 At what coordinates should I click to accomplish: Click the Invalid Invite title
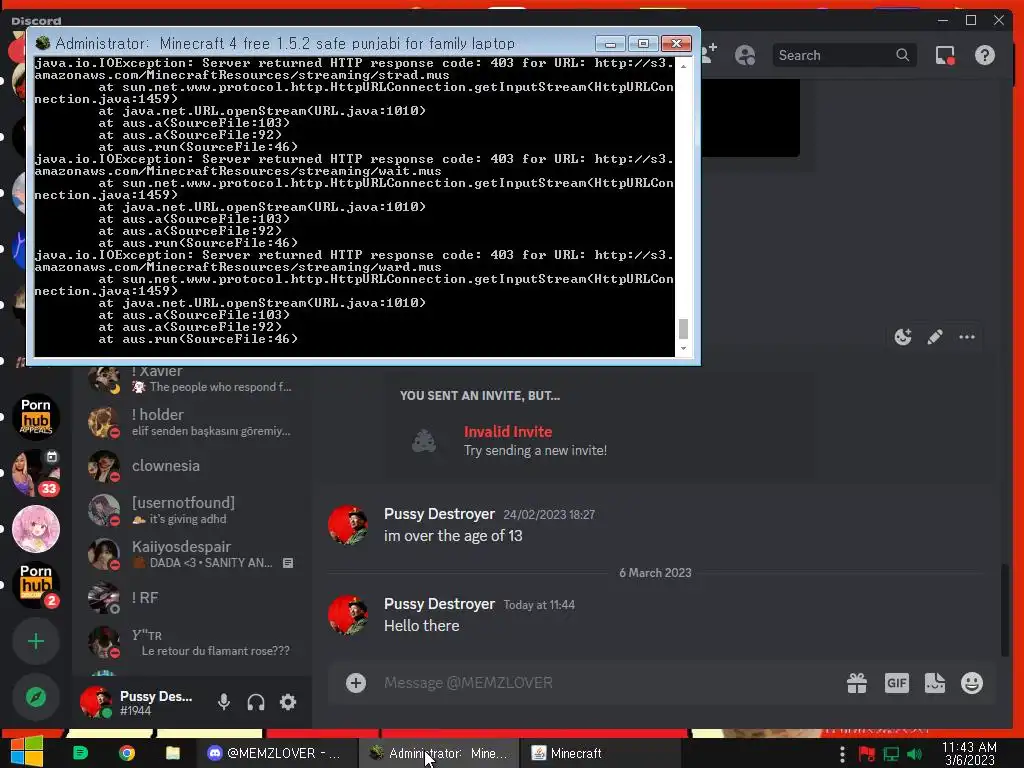pos(508,432)
